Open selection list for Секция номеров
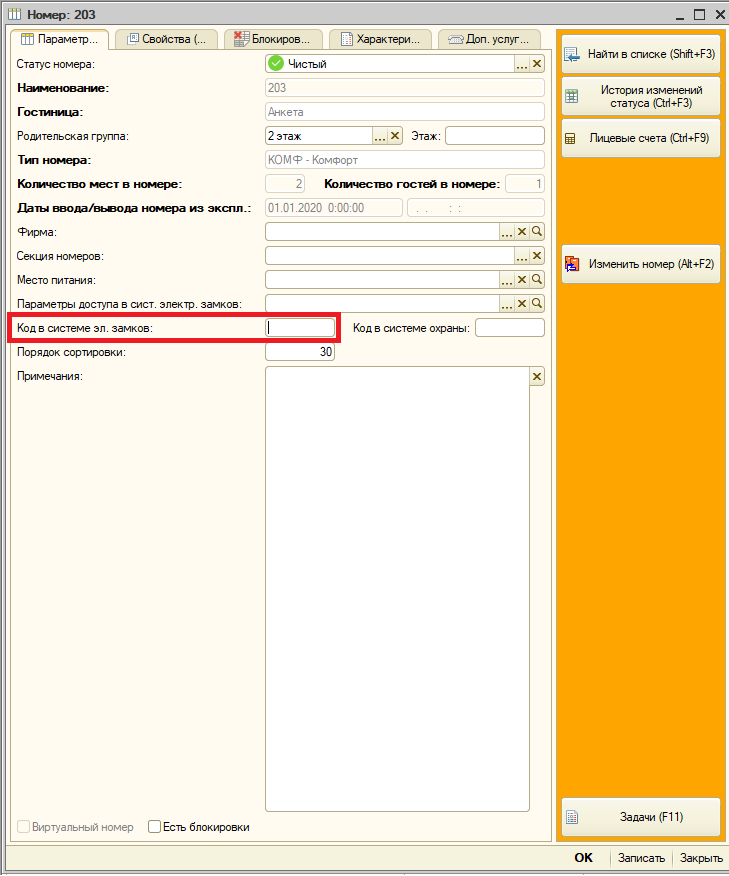 522,256
